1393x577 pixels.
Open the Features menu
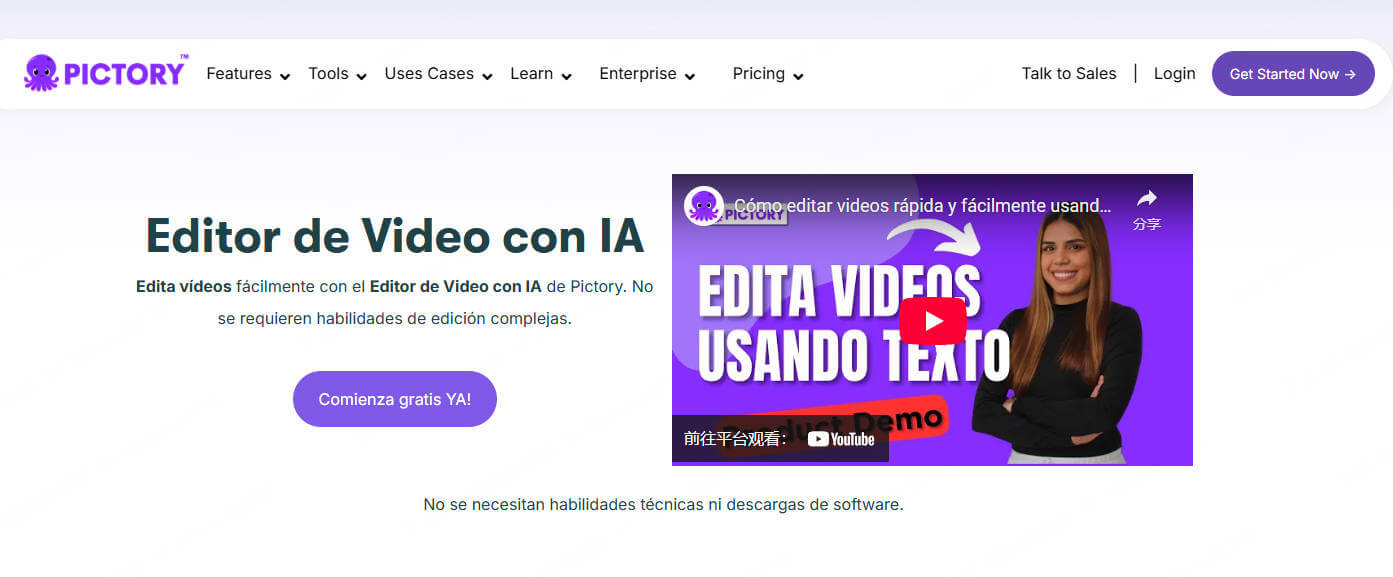click(239, 74)
